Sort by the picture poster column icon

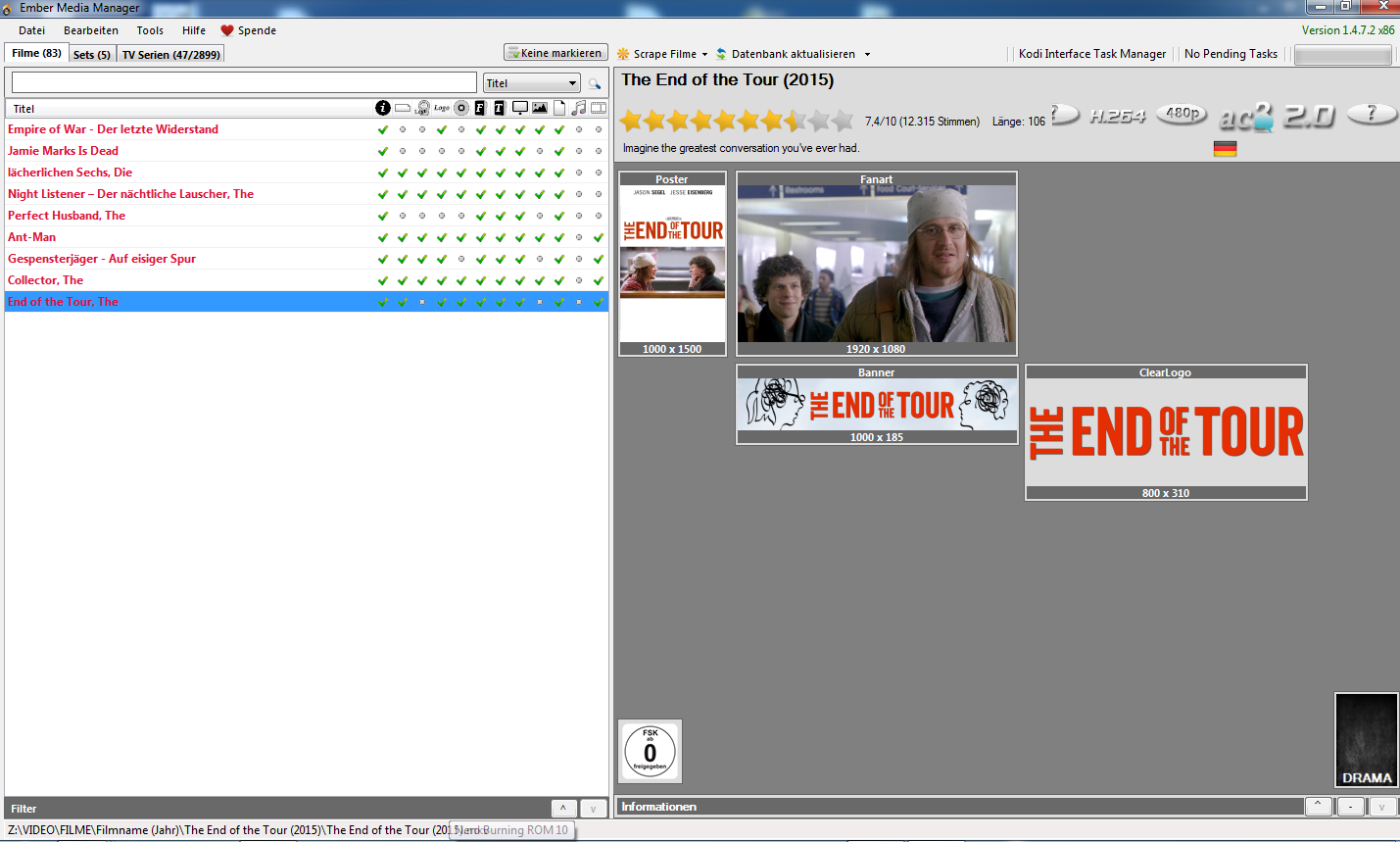540,108
